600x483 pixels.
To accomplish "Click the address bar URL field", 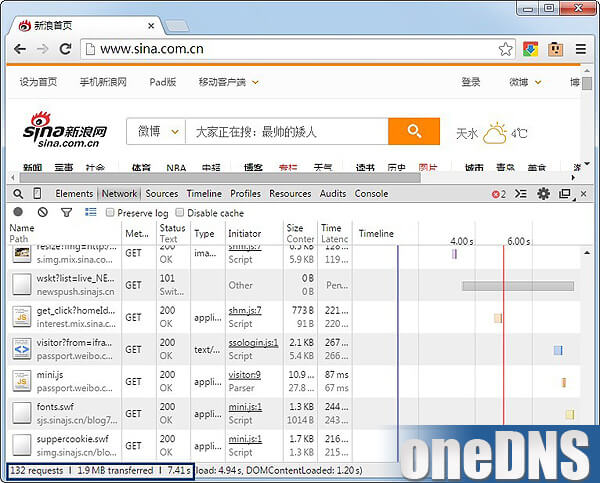I will [x=298, y=49].
